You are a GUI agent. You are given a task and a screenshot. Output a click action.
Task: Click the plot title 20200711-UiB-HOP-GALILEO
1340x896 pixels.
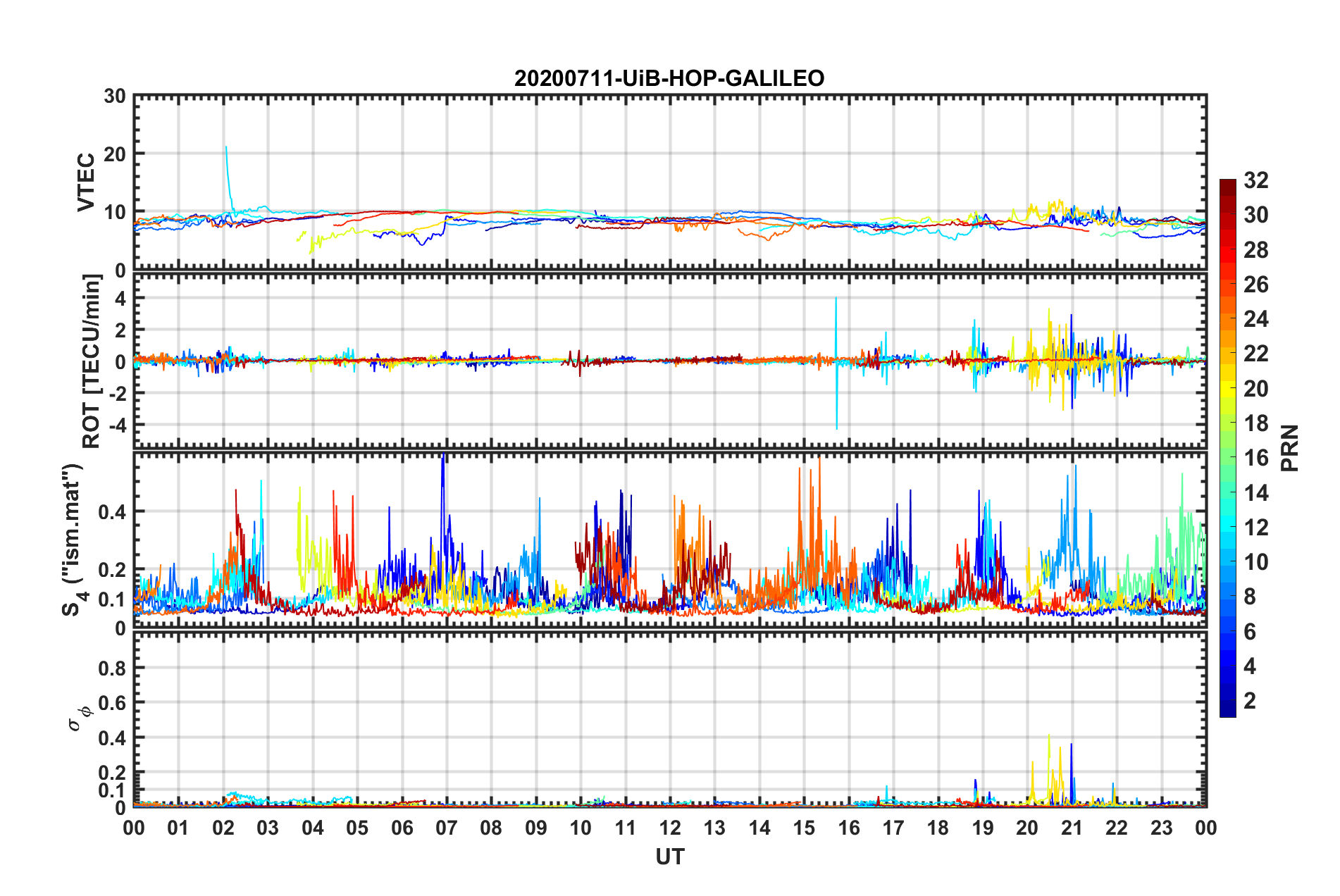pyautogui.click(x=669, y=78)
